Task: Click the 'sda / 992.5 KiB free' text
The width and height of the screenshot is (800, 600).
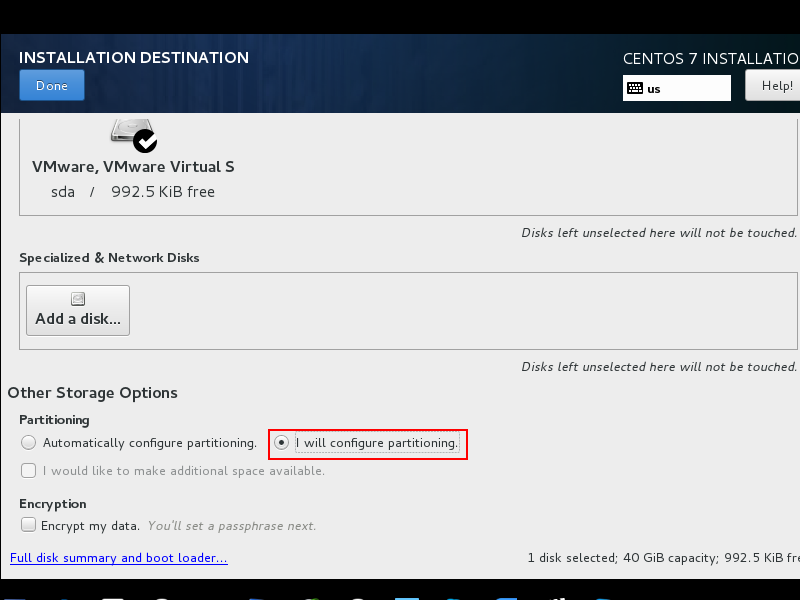Action: [133, 192]
